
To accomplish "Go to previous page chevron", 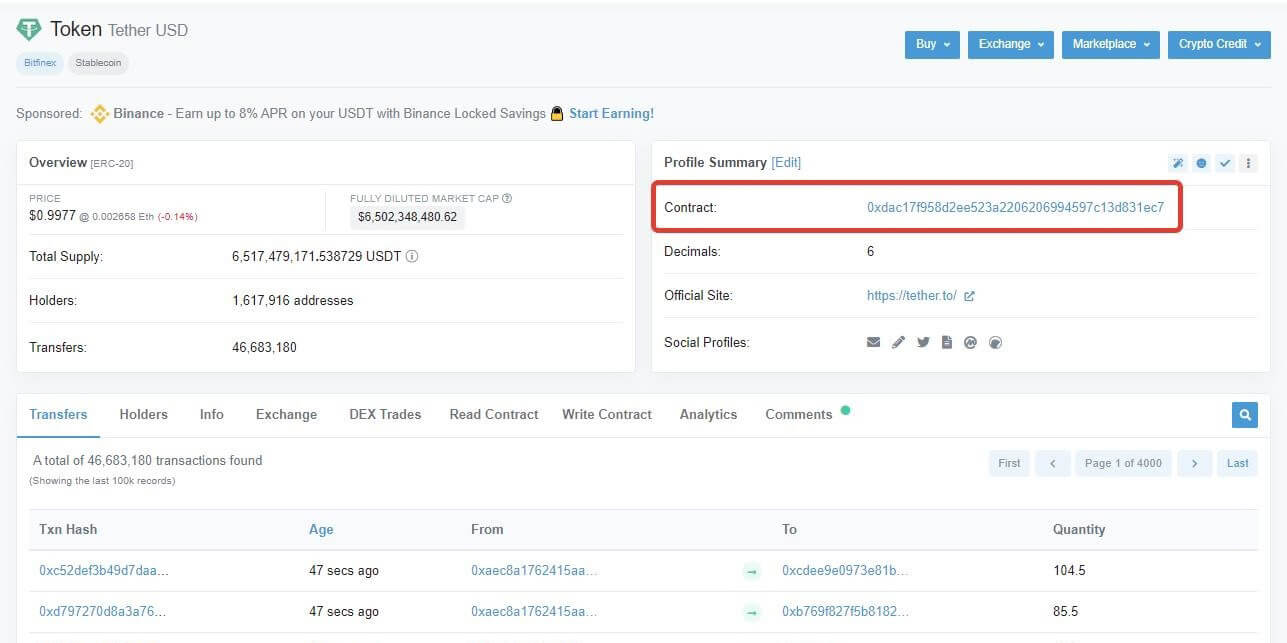I will pos(1053,463).
